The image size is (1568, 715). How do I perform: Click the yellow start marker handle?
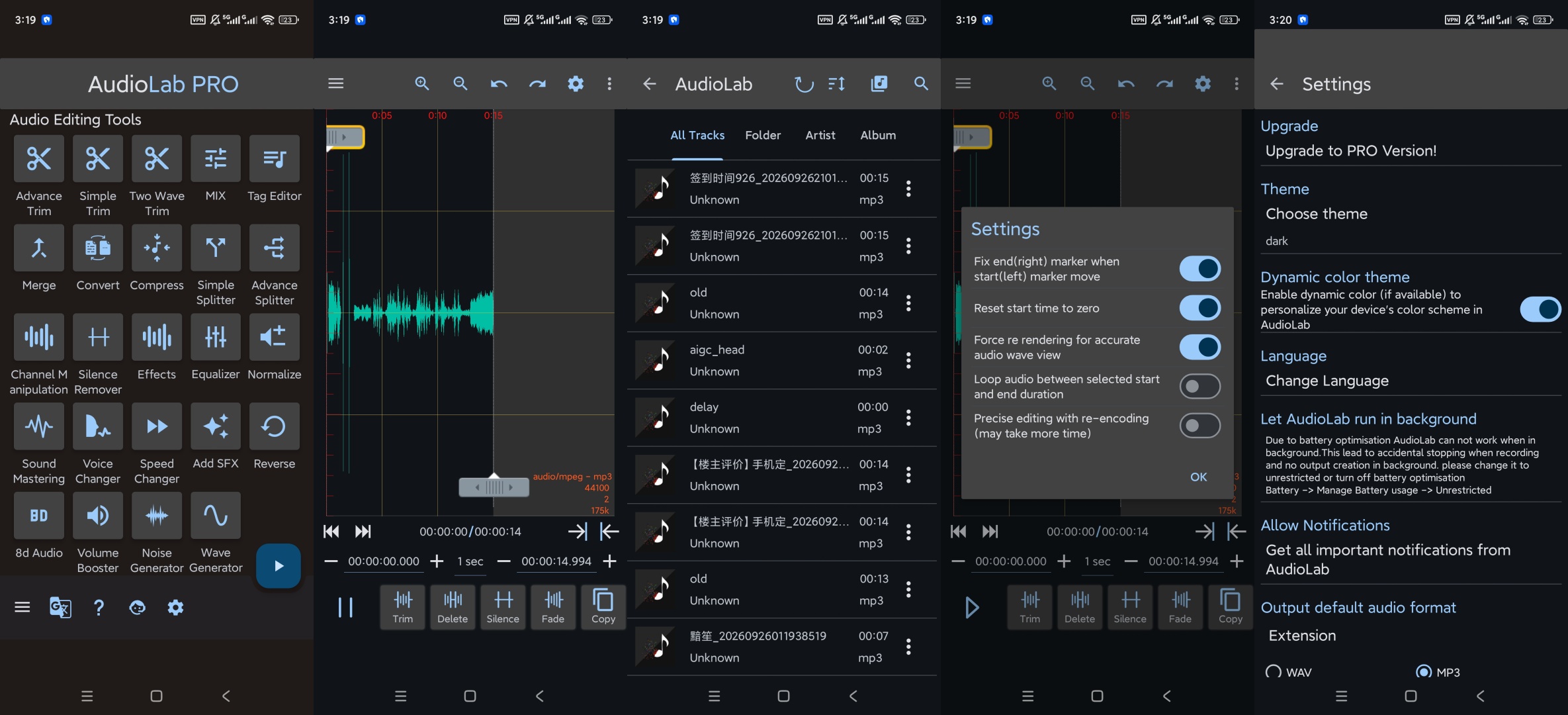pyautogui.click(x=345, y=137)
